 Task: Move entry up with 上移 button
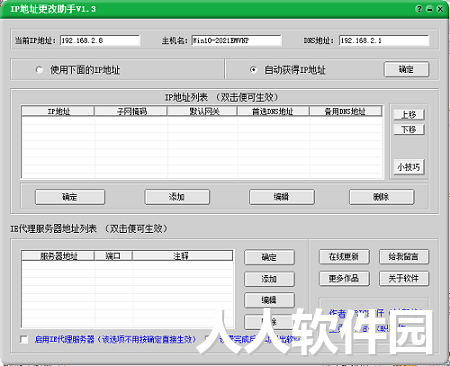click(409, 115)
